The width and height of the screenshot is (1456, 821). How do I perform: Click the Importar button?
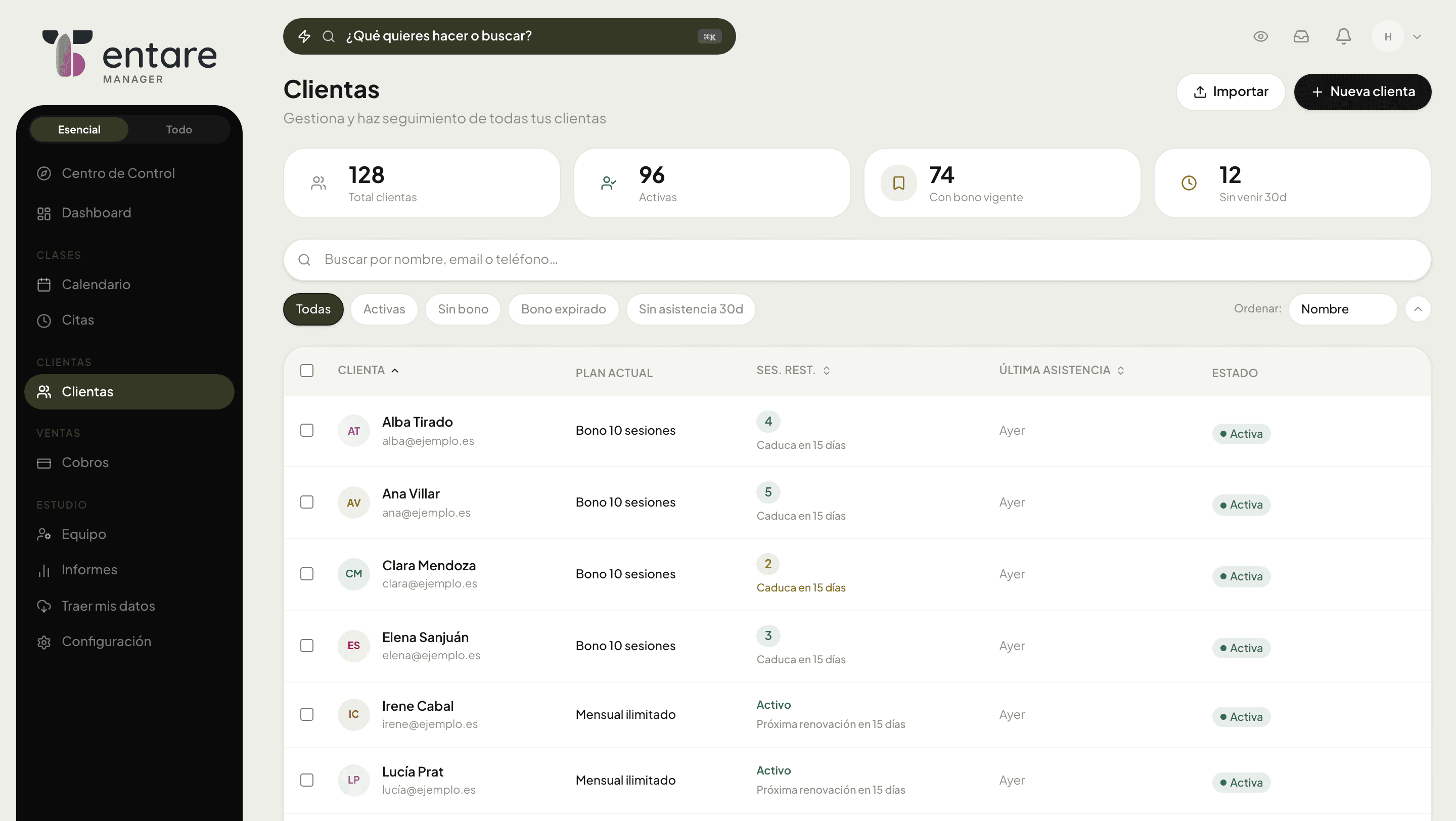pyautogui.click(x=1231, y=92)
